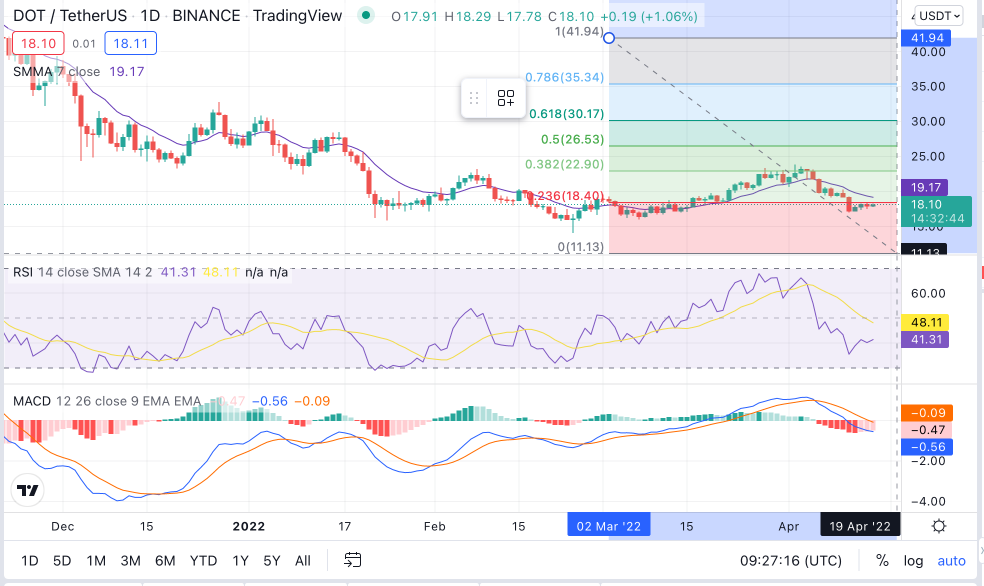Click the 0.5(26.53) Fibonacci level label

click(x=572, y=139)
